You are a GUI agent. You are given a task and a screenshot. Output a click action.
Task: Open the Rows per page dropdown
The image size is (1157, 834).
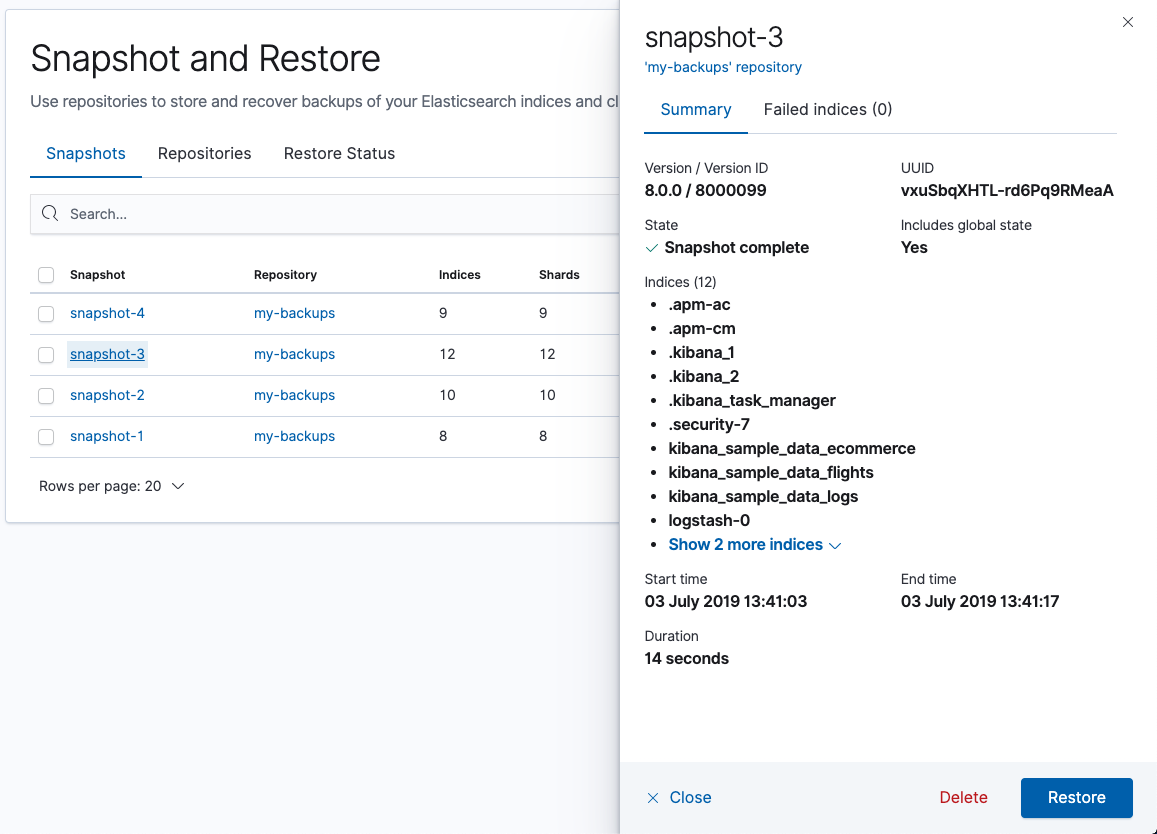click(x=112, y=485)
